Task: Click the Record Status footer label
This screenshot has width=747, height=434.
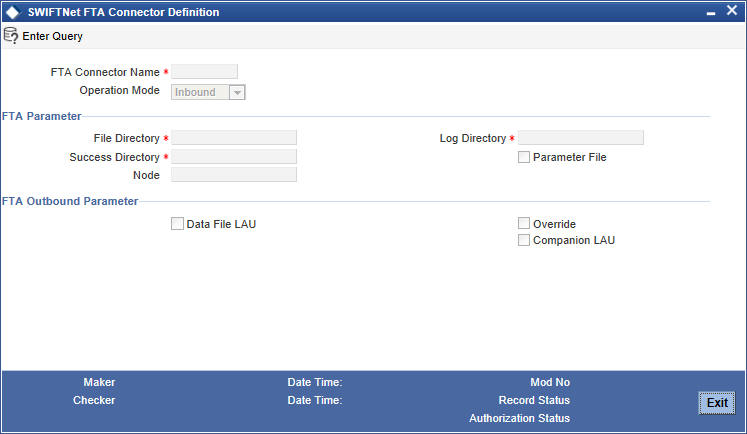Action: (534, 400)
